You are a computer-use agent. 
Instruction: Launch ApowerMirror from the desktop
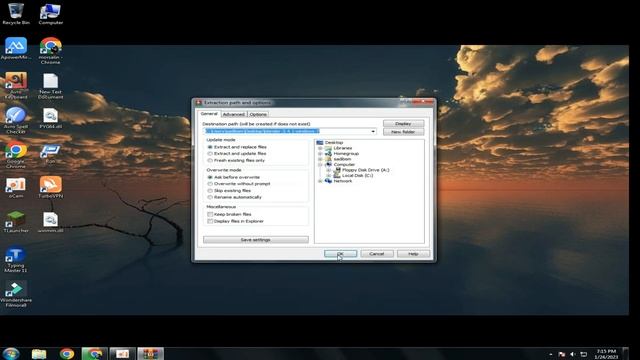[x=16, y=49]
